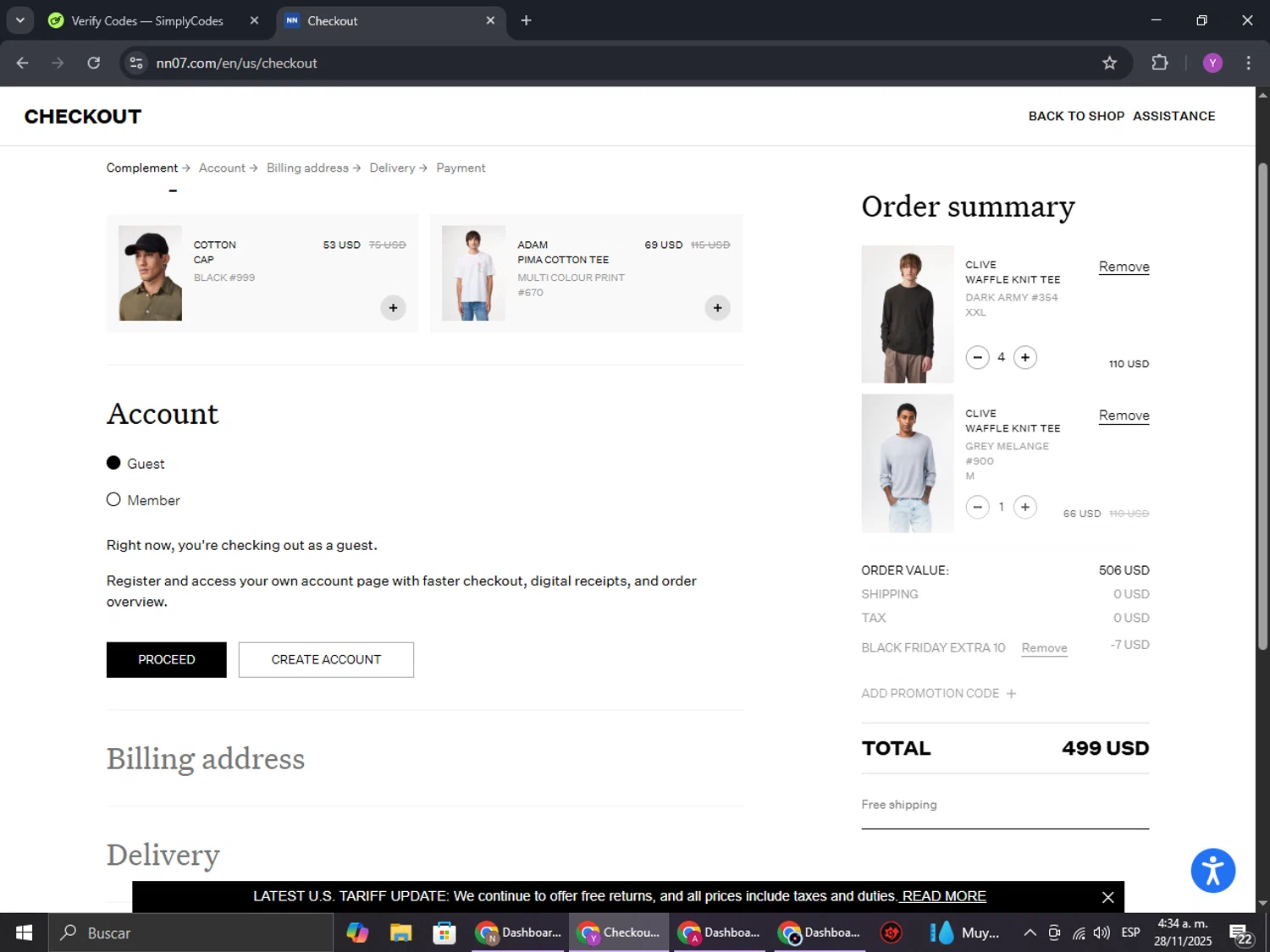Viewport: 1270px width, 952px height.
Task: Open the tab search dropdown arrow
Action: point(19,20)
